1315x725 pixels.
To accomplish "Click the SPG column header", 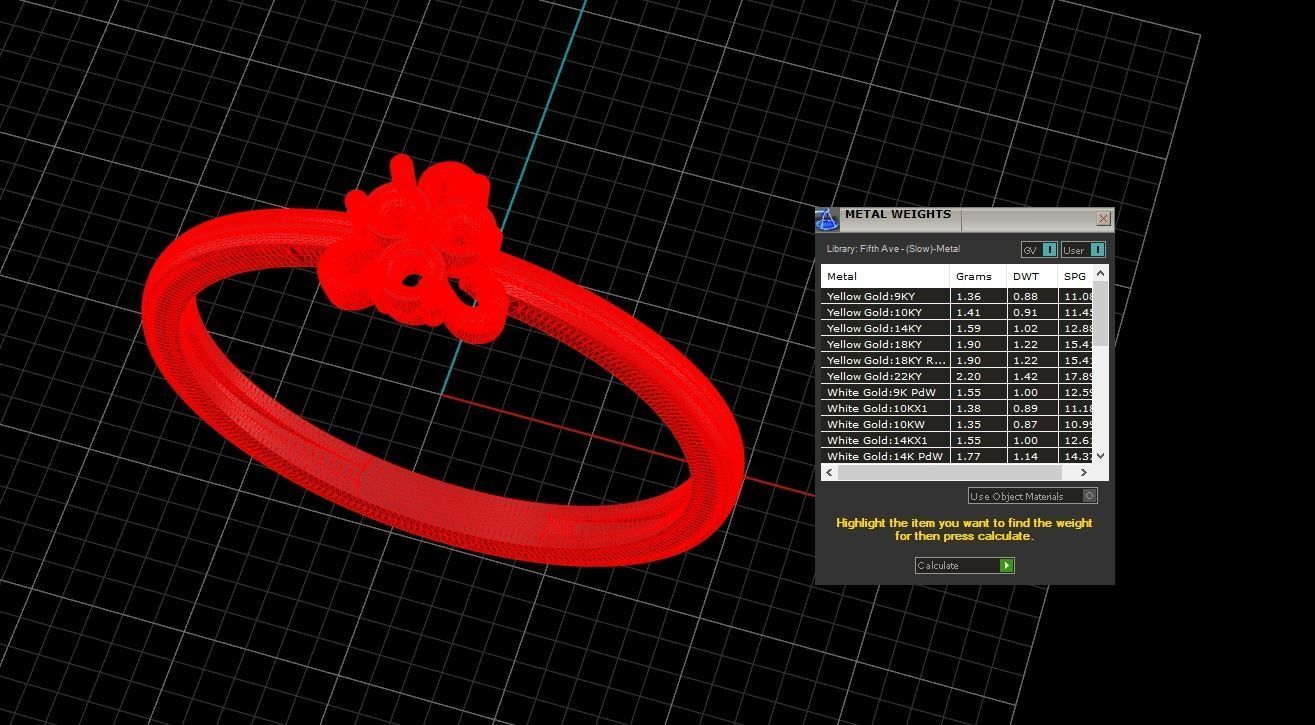I will coord(1075,276).
